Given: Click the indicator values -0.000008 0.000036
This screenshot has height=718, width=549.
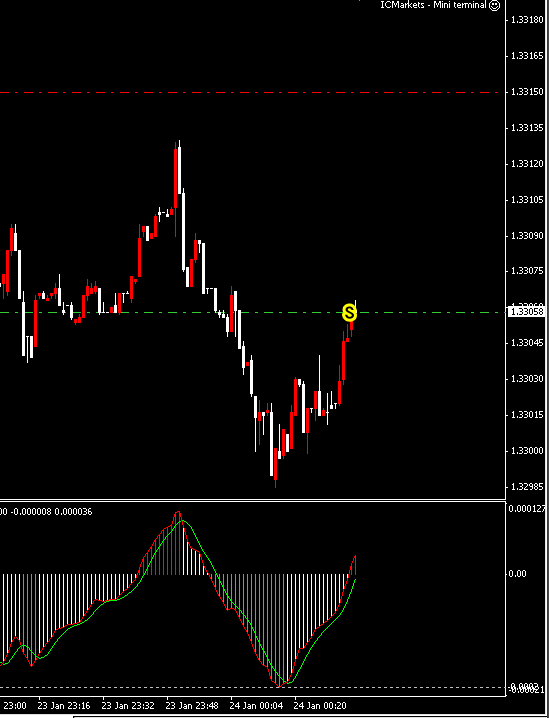Looking at the screenshot, I should (49, 511).
